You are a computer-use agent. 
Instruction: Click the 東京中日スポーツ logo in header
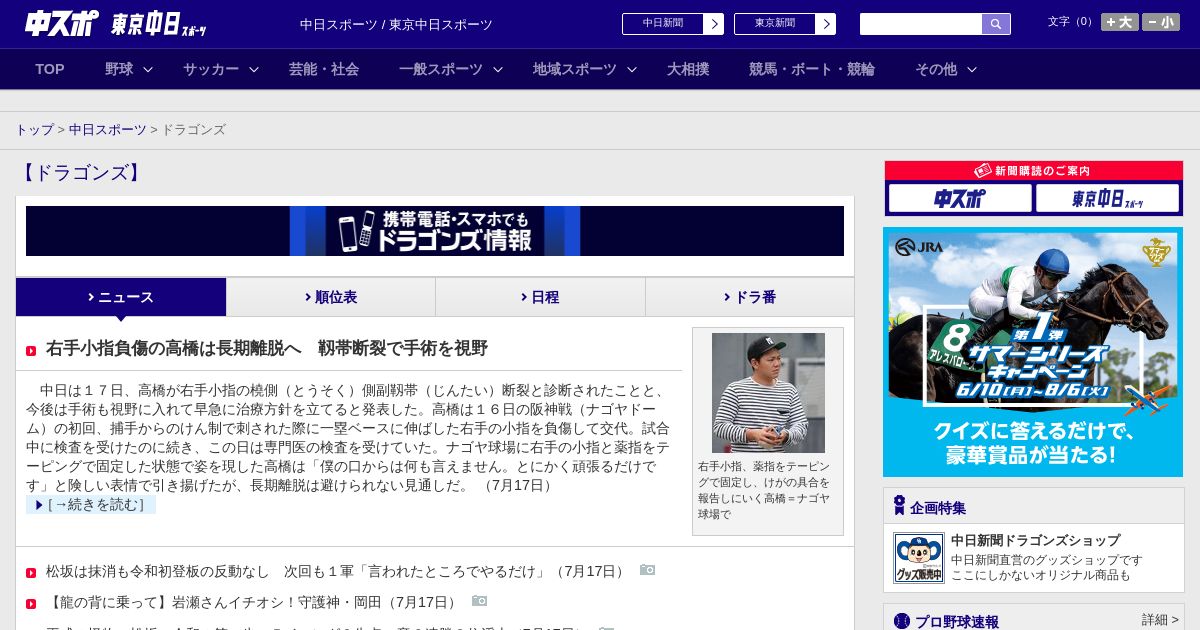(x=158, y=24)
